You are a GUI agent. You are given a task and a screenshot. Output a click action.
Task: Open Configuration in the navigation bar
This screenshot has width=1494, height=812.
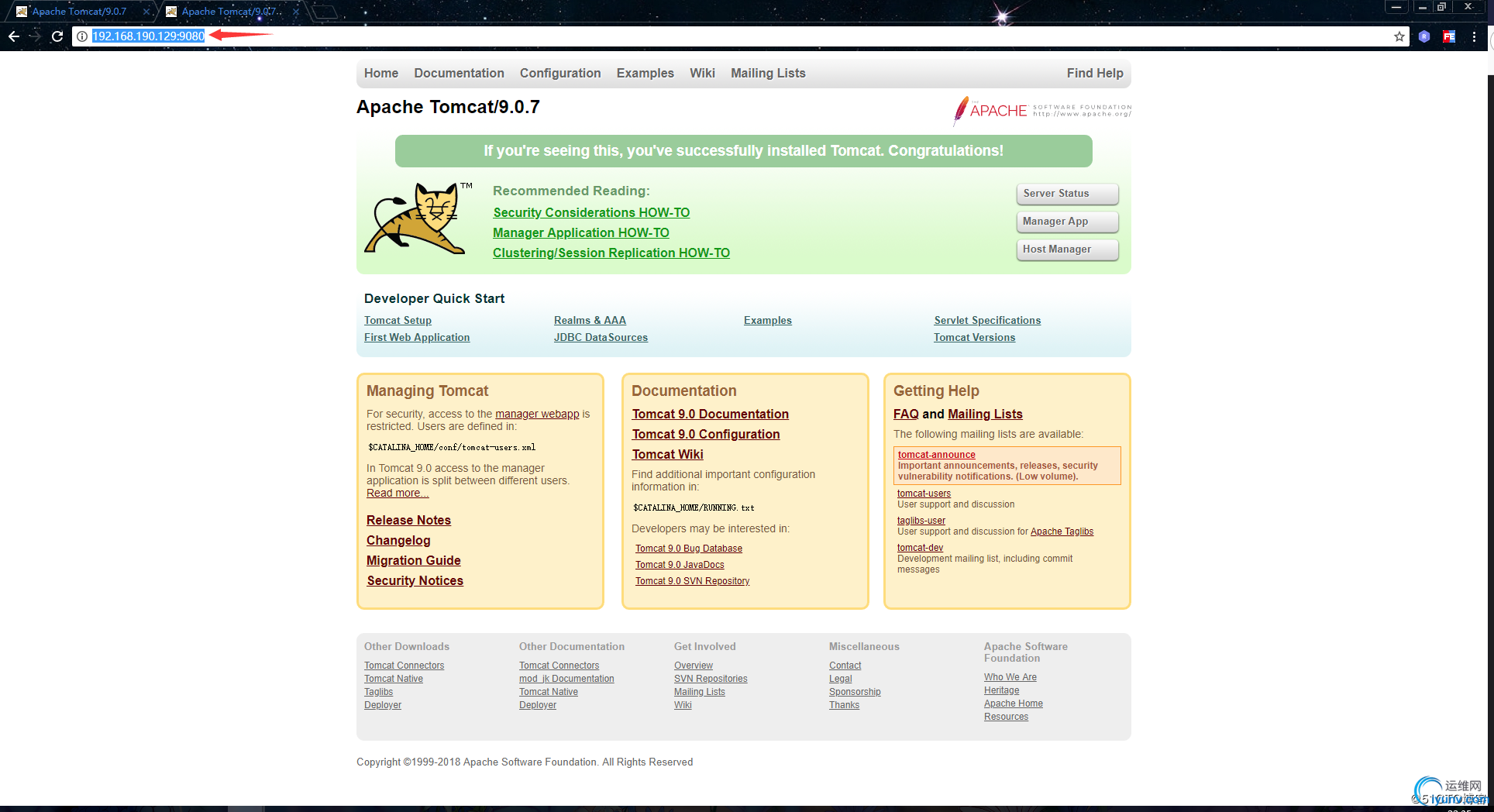560,73
